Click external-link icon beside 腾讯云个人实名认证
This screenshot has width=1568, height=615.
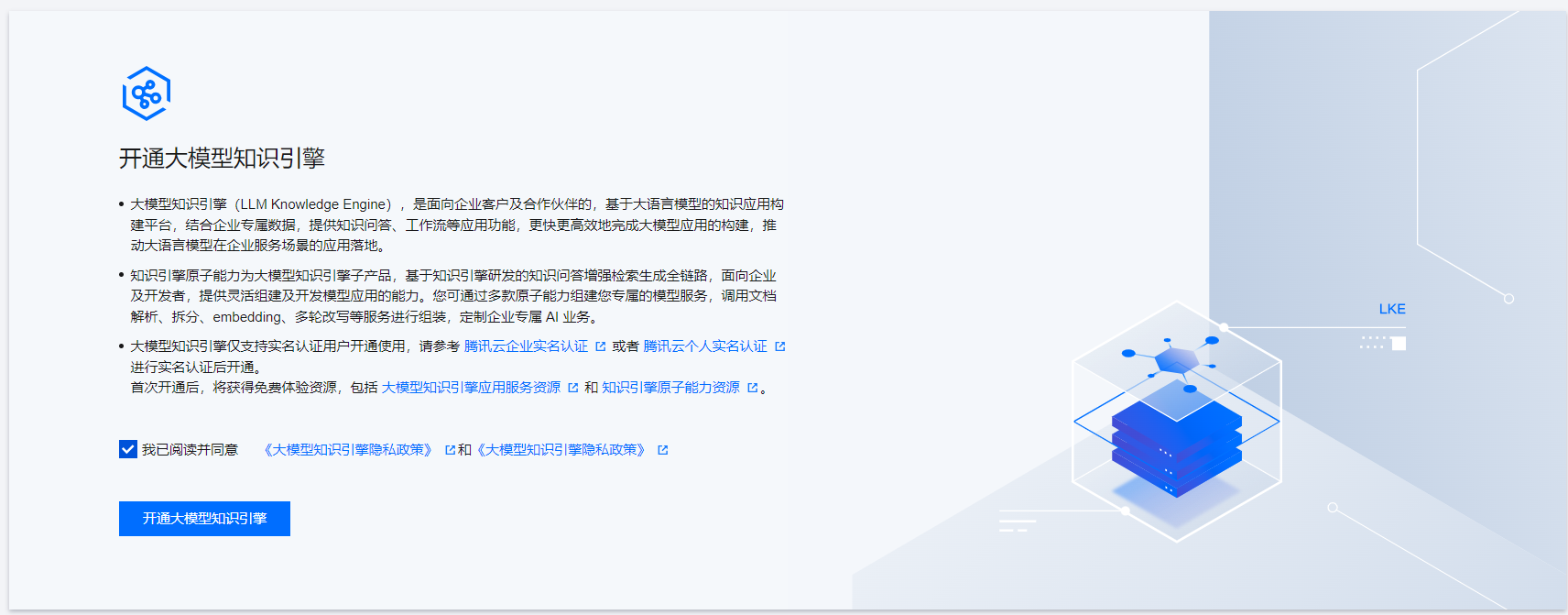[780, 346]
